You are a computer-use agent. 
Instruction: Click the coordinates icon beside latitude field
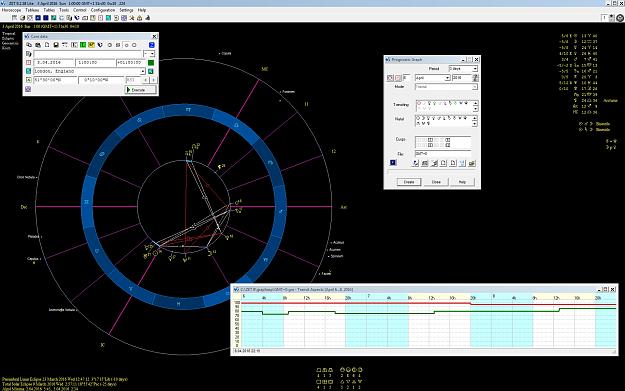point(29,80)
